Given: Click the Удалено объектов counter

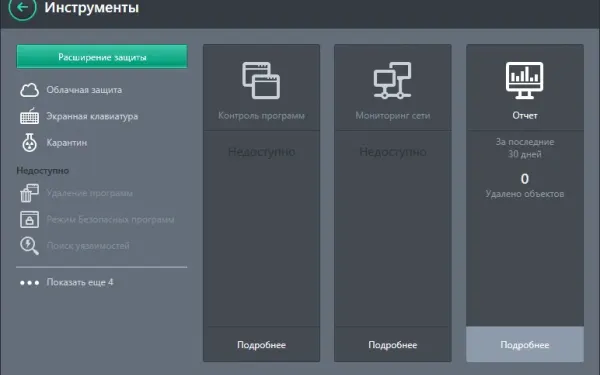Looking at the screenshot, I should click(x=525, y=186).
